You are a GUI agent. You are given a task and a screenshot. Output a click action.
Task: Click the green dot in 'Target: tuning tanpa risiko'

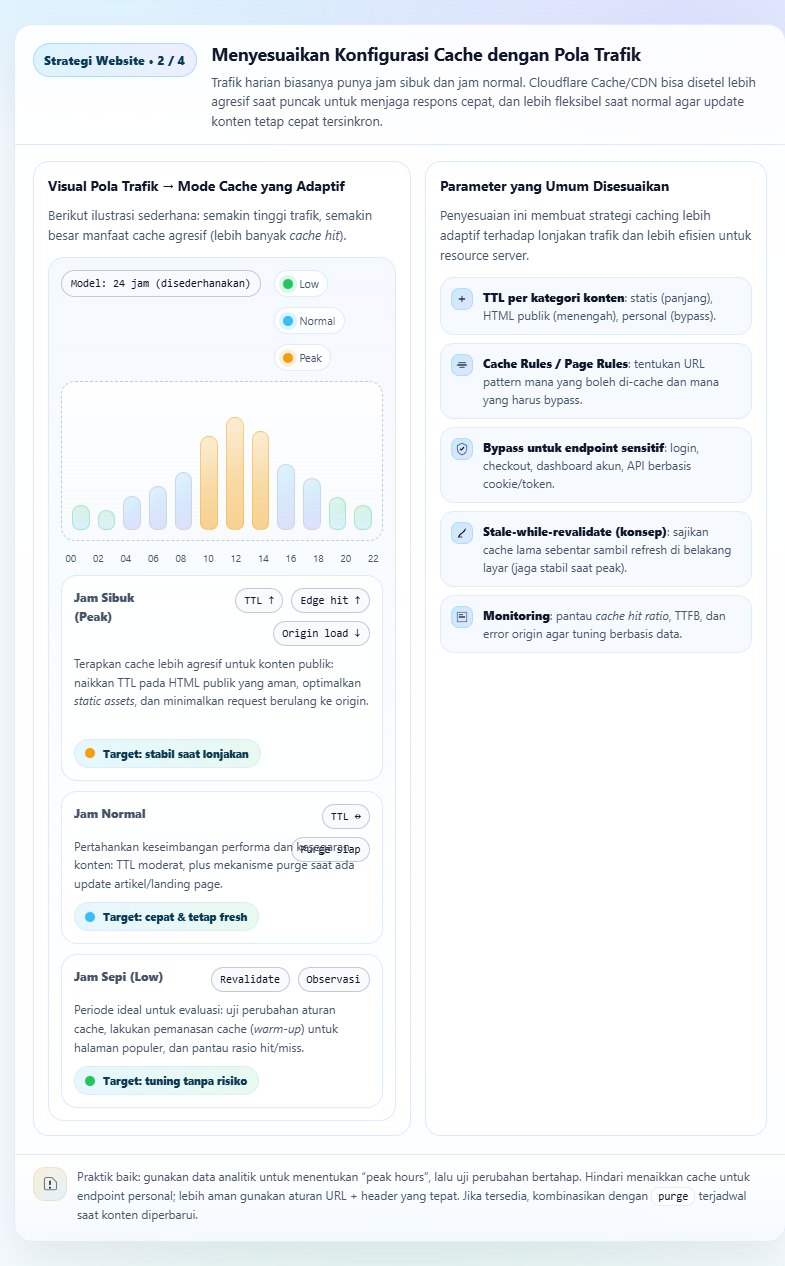pyautogui.click(x=90, y=1081)
